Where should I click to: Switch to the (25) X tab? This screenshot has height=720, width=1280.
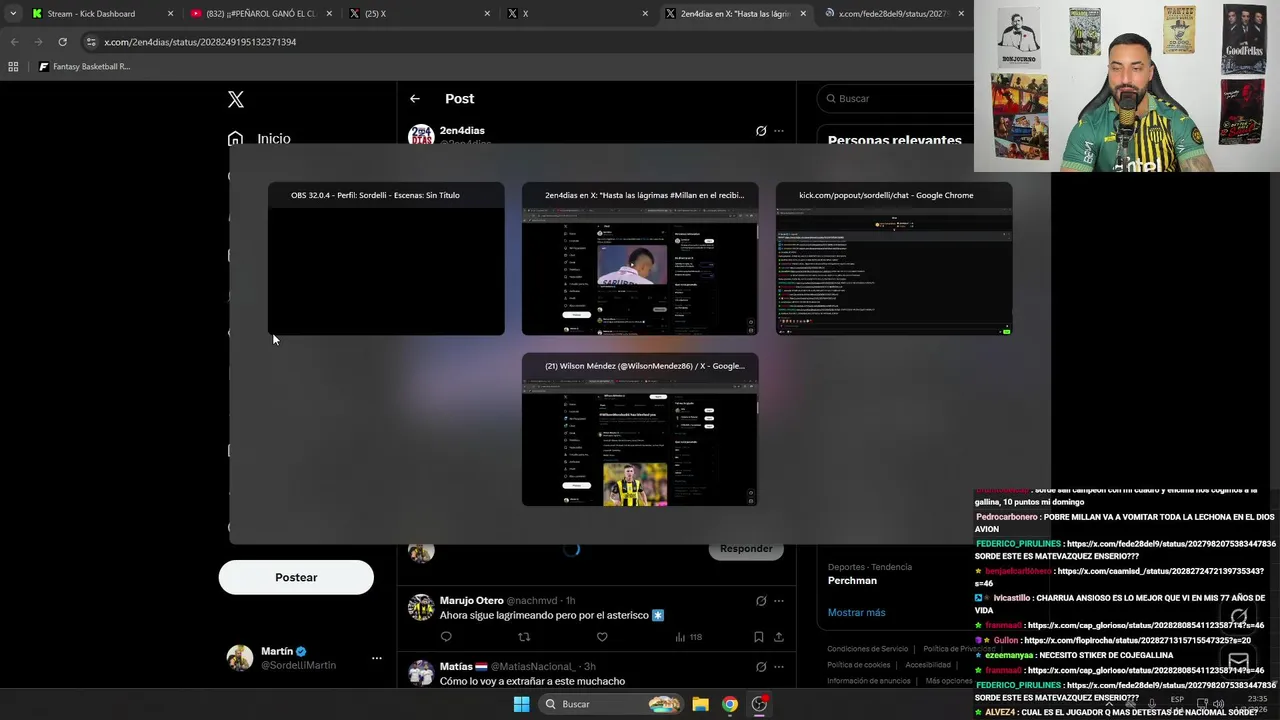[x=421, y=14]
